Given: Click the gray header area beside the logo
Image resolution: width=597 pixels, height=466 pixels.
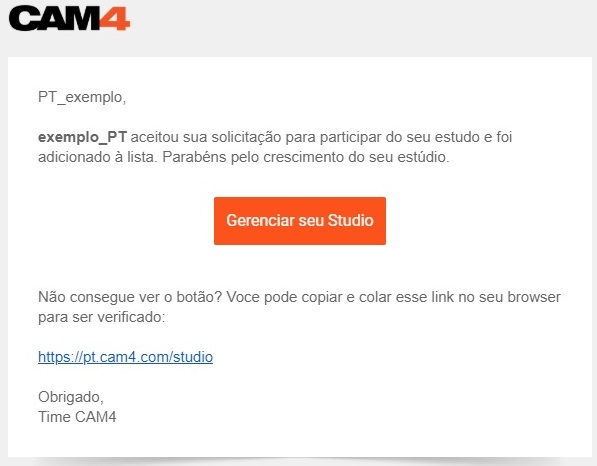Looking at the screenshot, I should click(x=362, y=27).
